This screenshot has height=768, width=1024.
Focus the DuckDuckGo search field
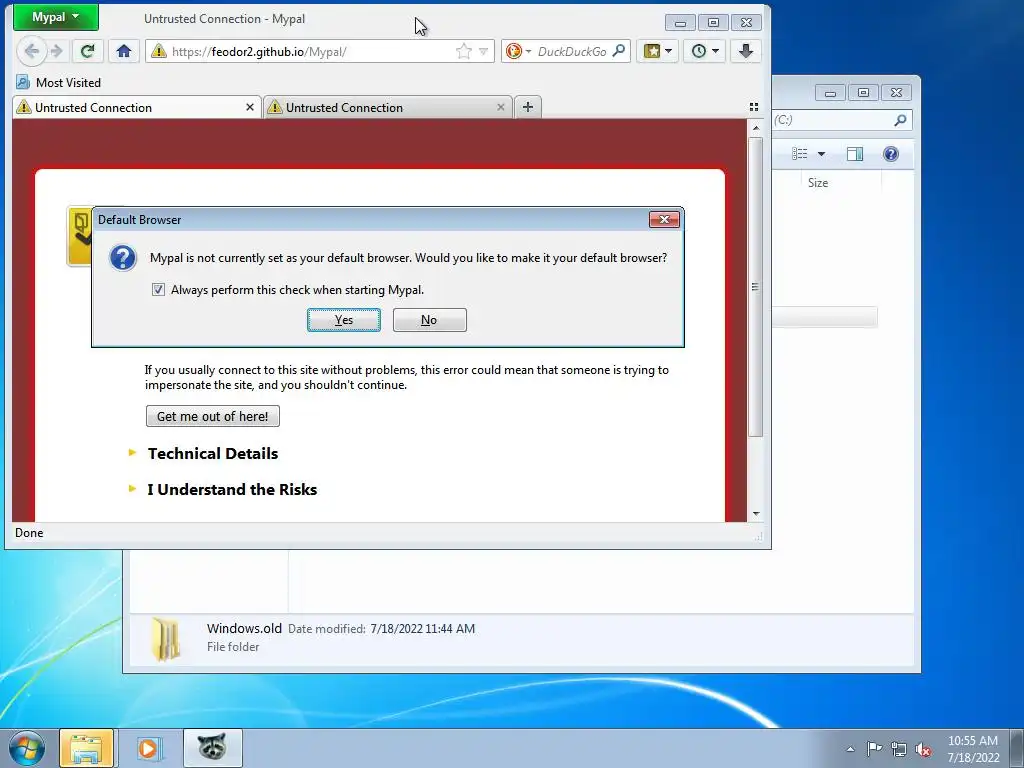pyautogui.click(x=572, y=52)
